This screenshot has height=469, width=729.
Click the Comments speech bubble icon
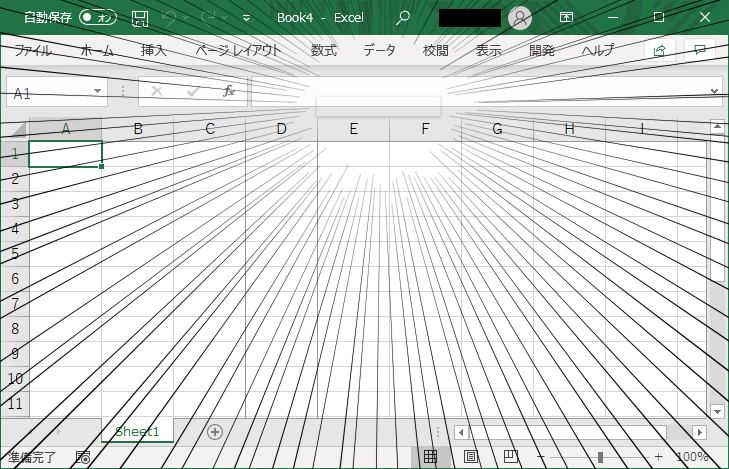[x=700, y=50]
